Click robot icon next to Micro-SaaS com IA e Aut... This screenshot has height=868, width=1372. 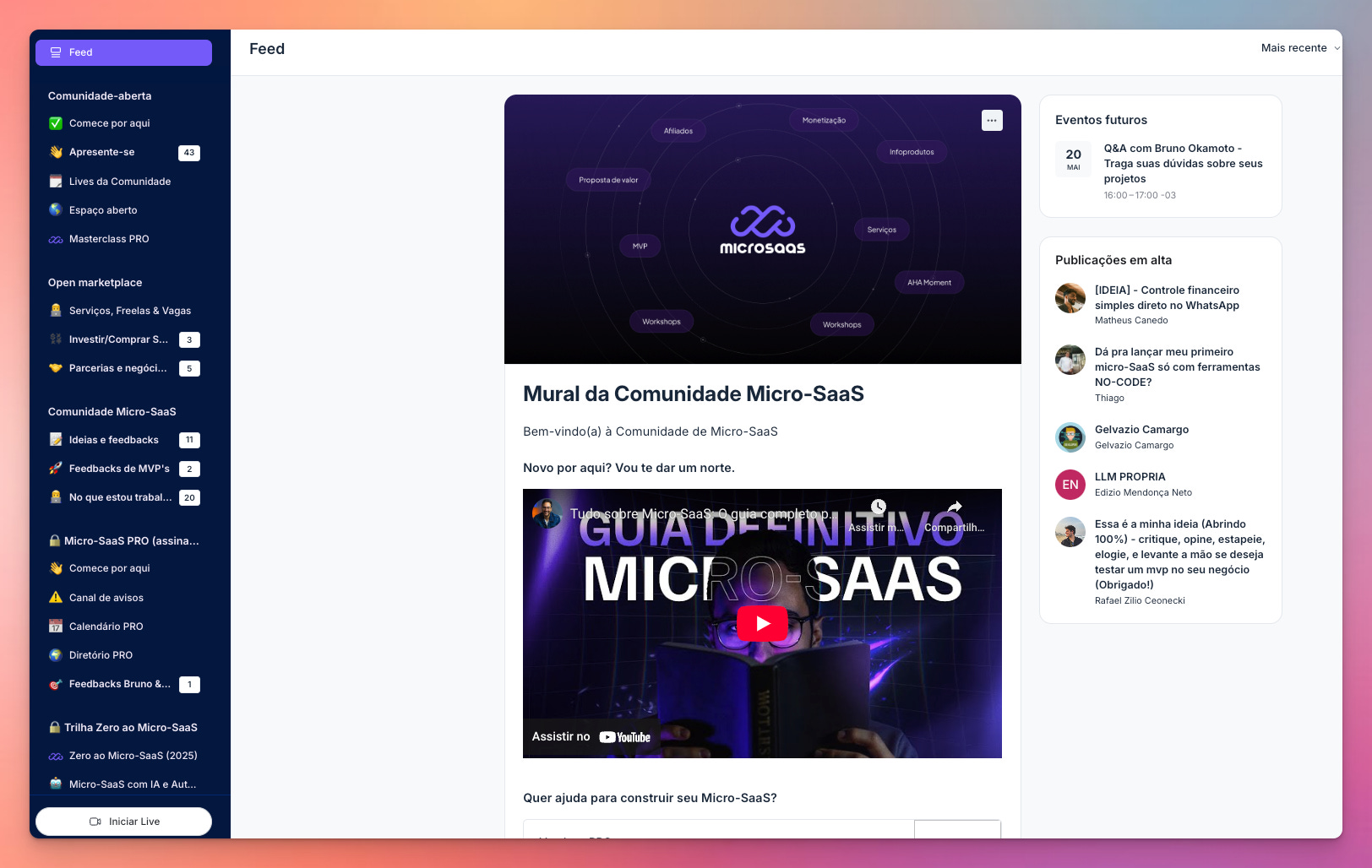(56, 784)
